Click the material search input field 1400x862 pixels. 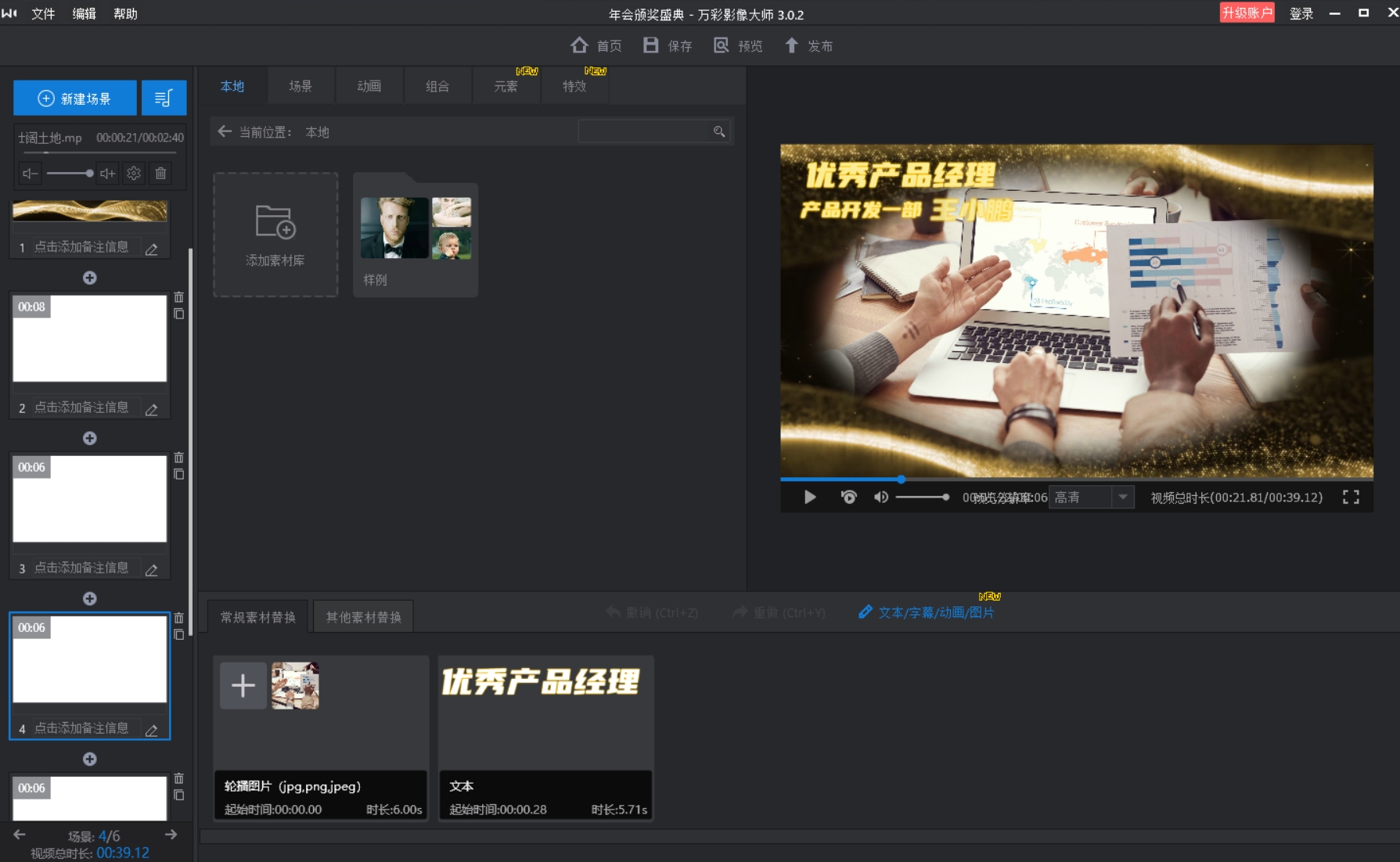click(x=644, y=131)
